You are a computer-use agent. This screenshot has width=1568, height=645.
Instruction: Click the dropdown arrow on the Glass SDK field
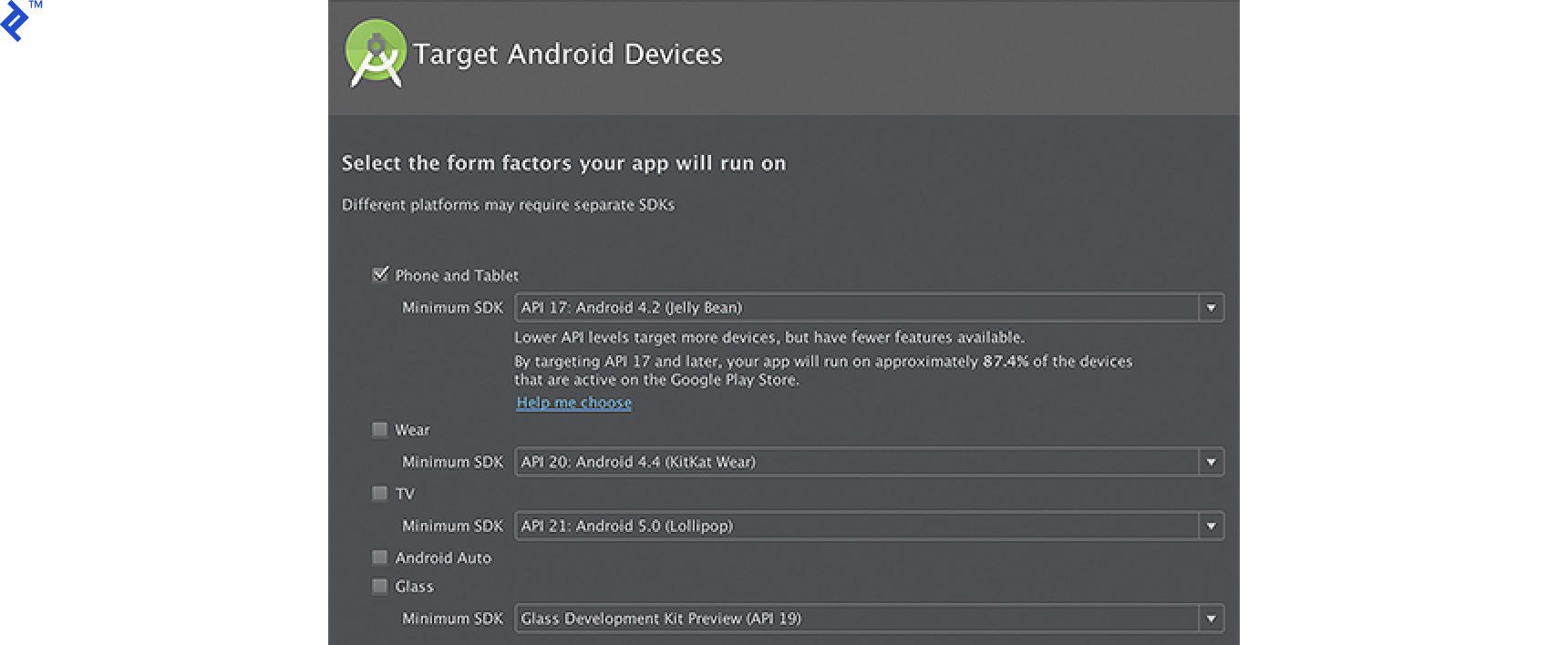pos(1212,619)
